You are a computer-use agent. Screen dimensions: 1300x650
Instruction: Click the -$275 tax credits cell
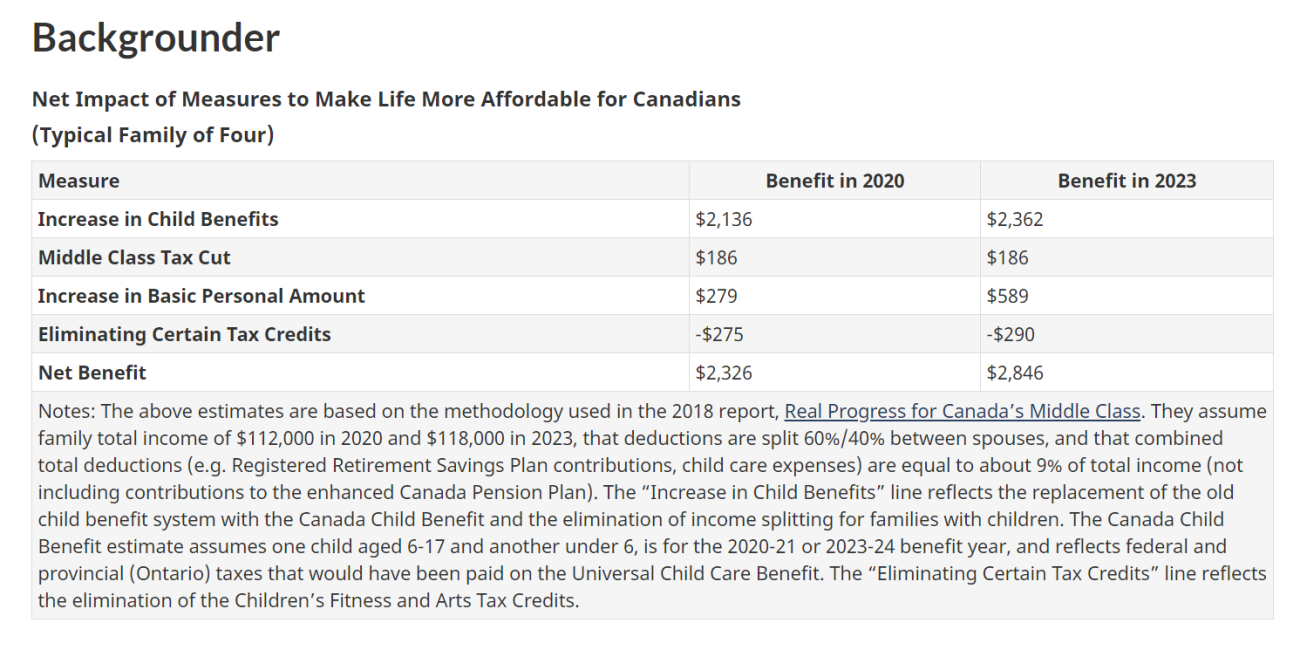(x=719, y=334)
